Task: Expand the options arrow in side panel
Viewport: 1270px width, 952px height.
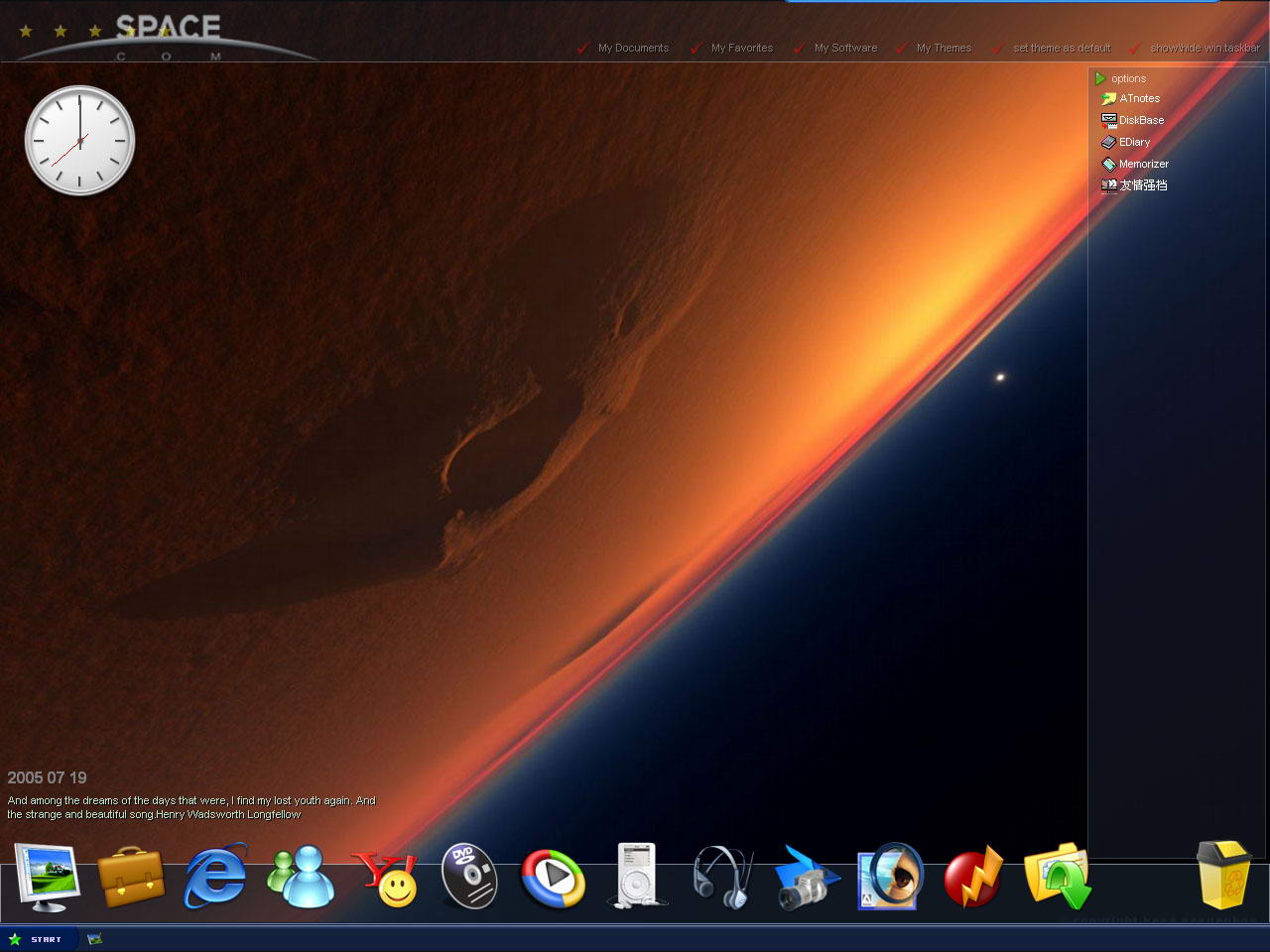Action: pyautogui.click(x=1100, y=78)
